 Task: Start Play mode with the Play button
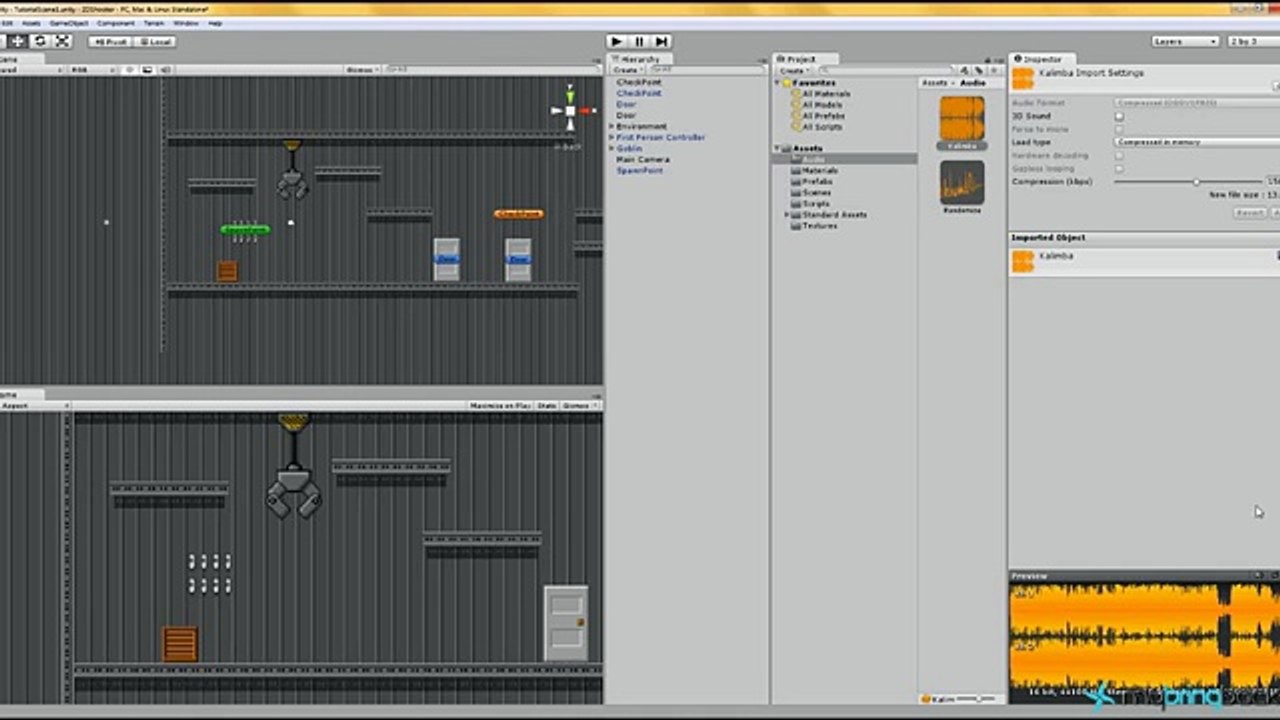click(x=617, y=41)
